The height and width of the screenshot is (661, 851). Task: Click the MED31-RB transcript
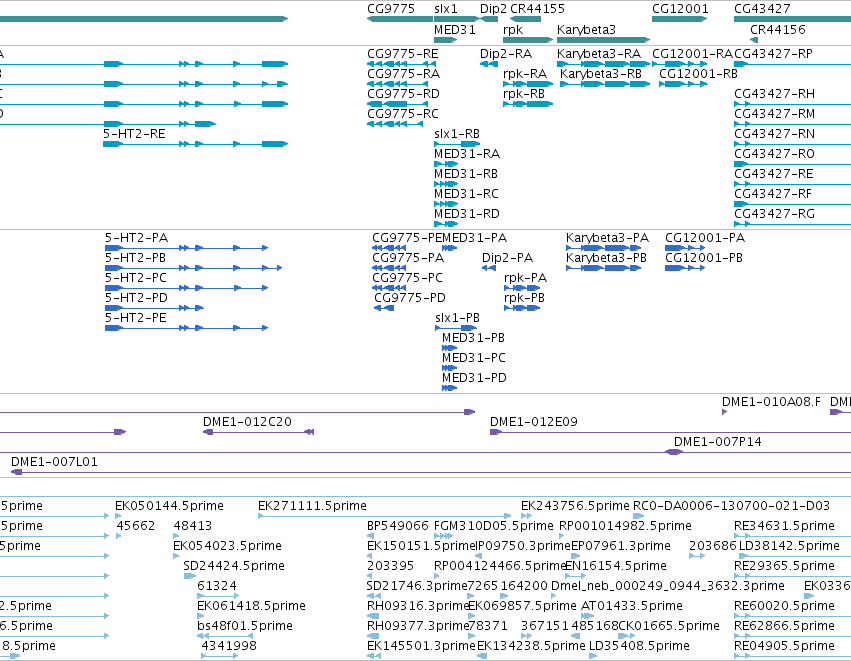coord(446,184)
